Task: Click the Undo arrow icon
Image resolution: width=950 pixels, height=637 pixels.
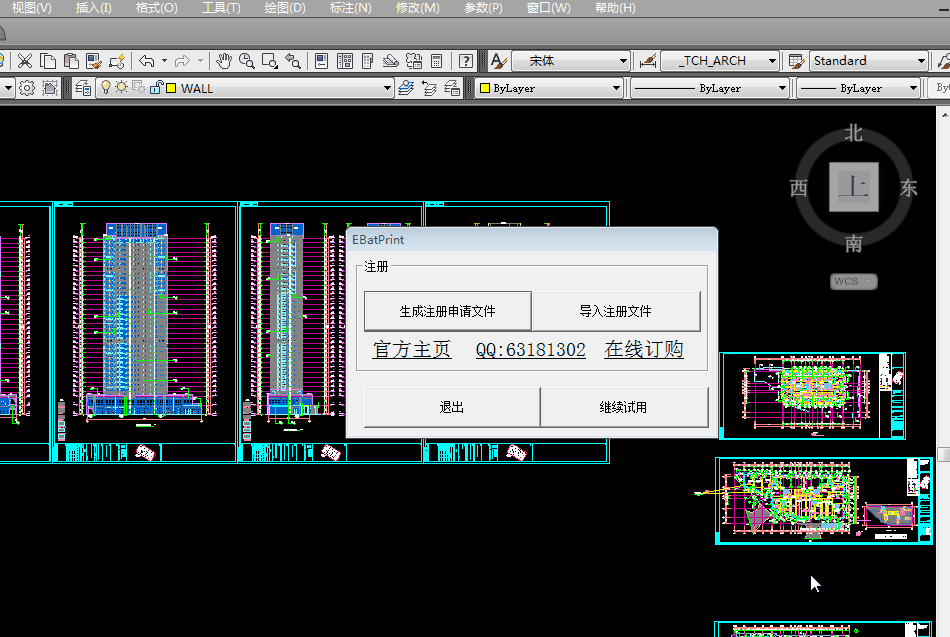Action: tap(147, 61)
